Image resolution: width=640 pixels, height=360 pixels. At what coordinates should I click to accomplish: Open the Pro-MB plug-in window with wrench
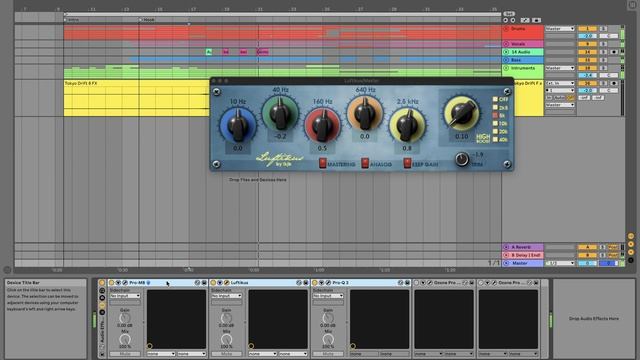[x=125, y=282]
